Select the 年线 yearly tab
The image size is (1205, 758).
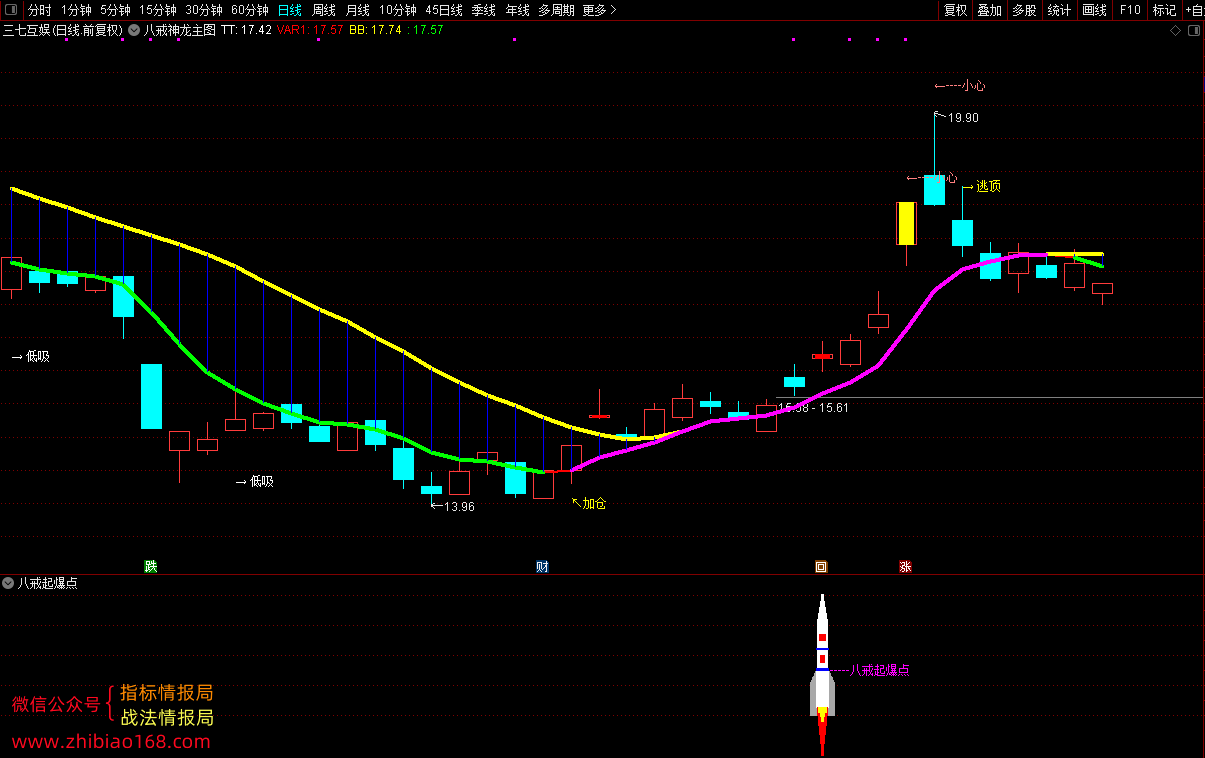pos(518,10)
